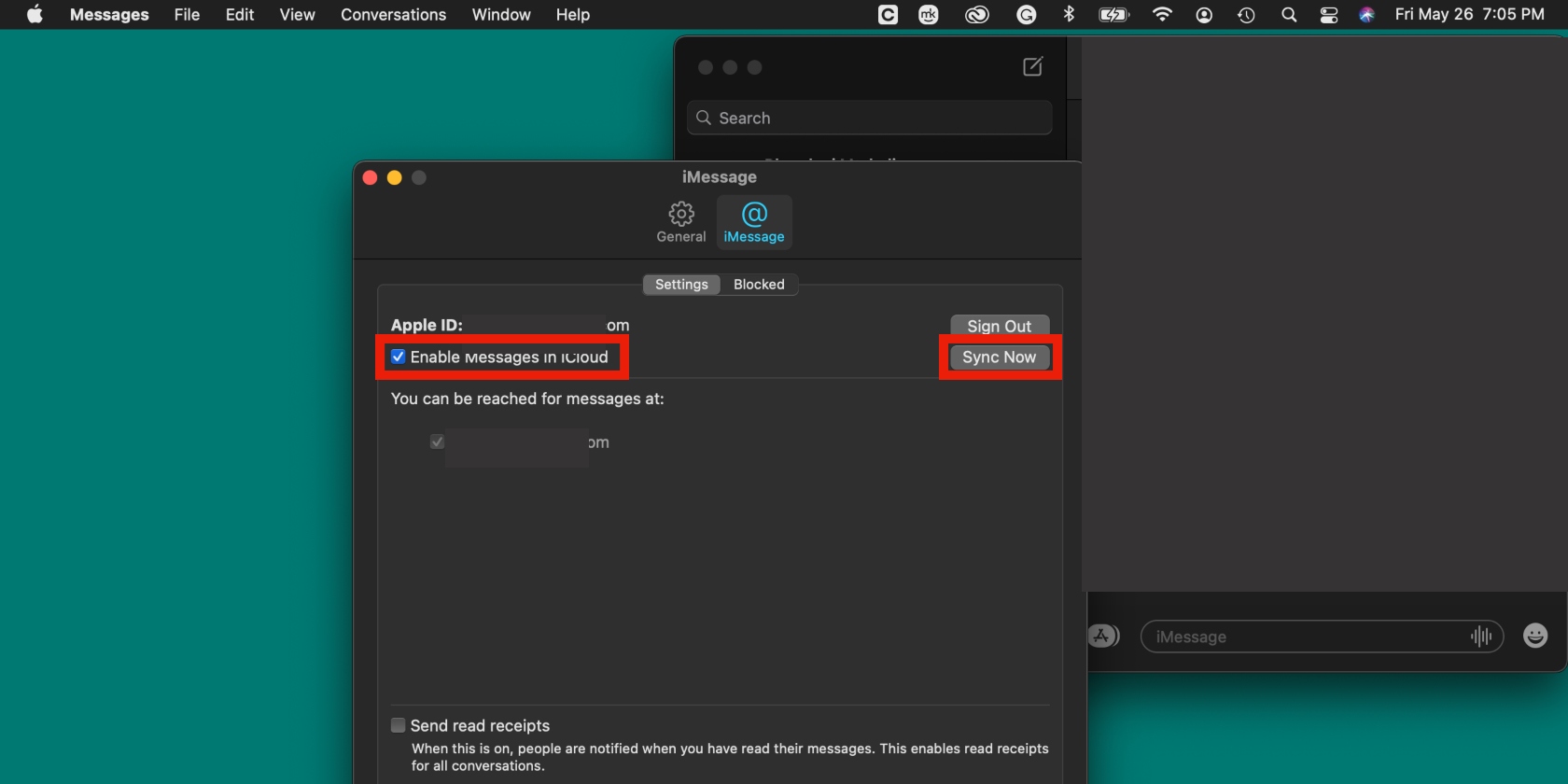This screenshot has height=784, width=1568.
Task: Launch Siri from the menu bar
Action: click(1366, 15)
